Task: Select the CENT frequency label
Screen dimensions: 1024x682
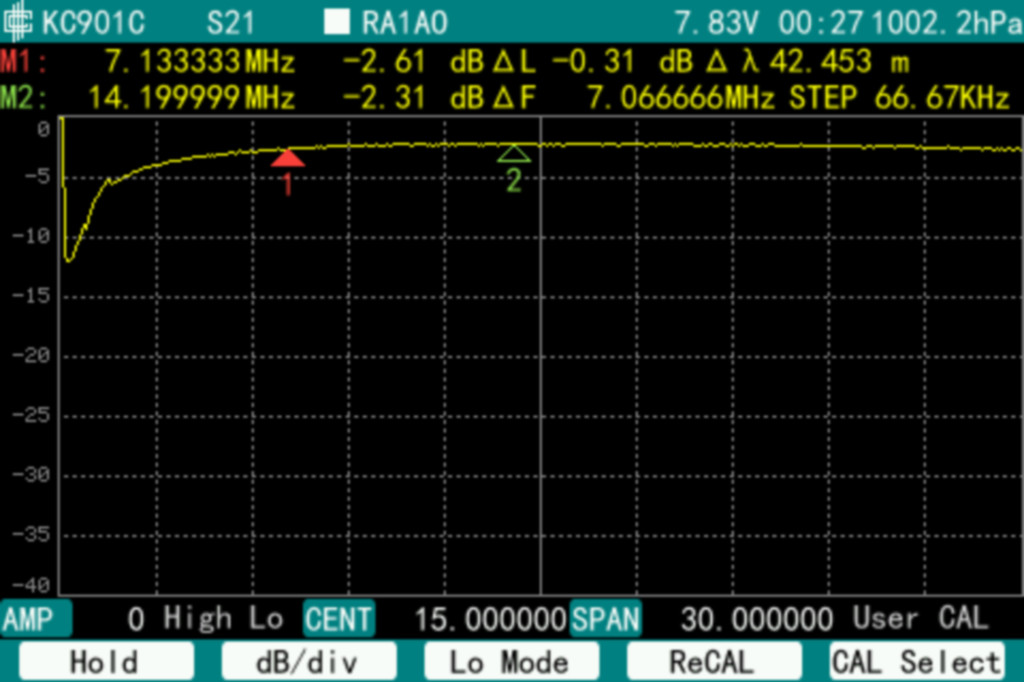Action: (x=338, y=619)
